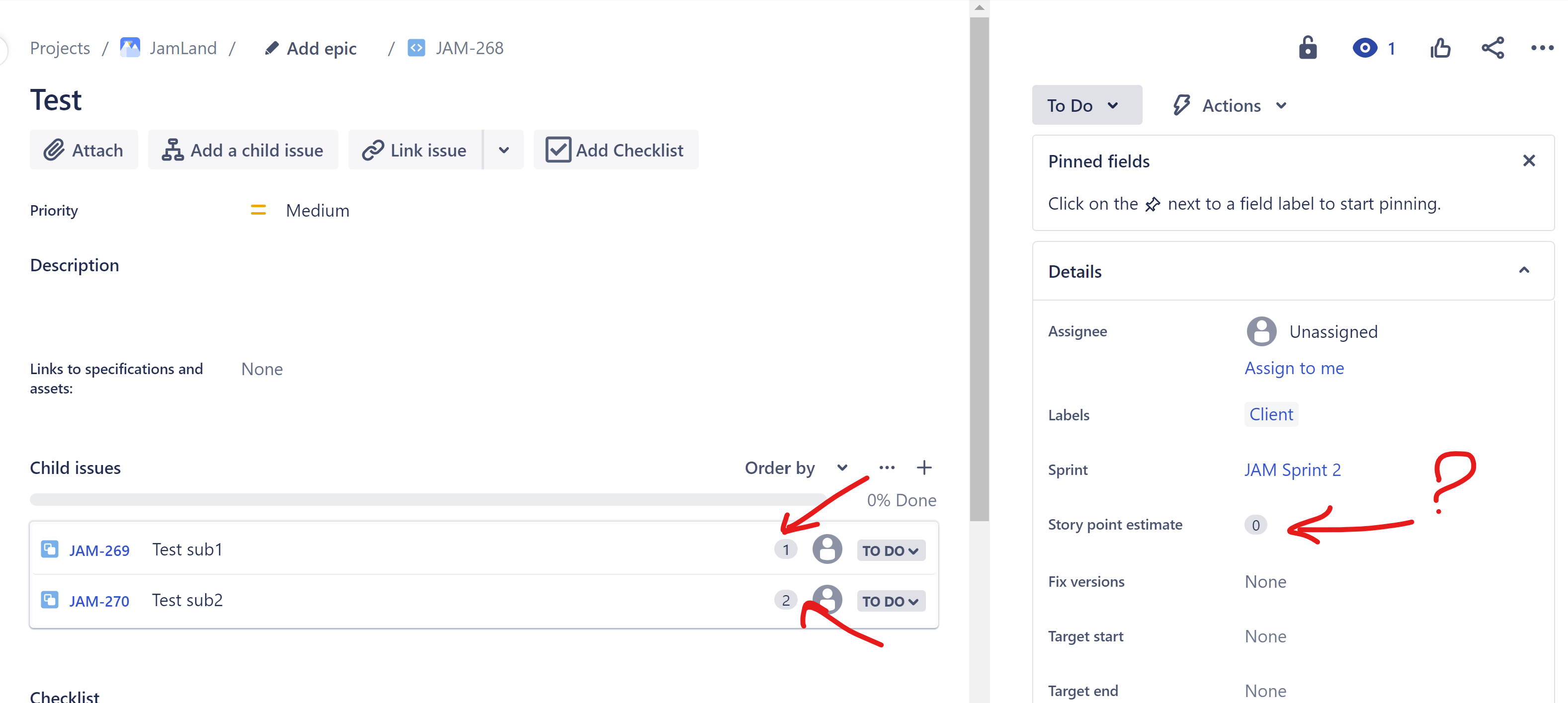1568x703 pixels.
Task: Open the To Do status dropdown
Action: 1086,105
